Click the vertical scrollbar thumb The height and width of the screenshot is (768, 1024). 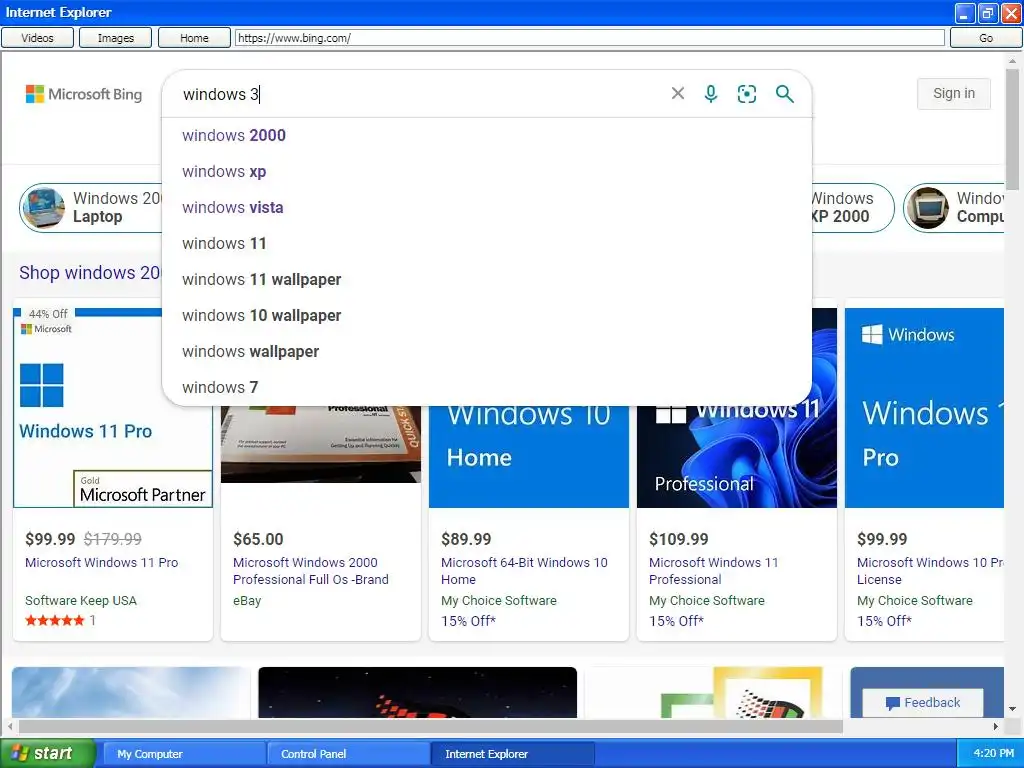point(1012,127)
